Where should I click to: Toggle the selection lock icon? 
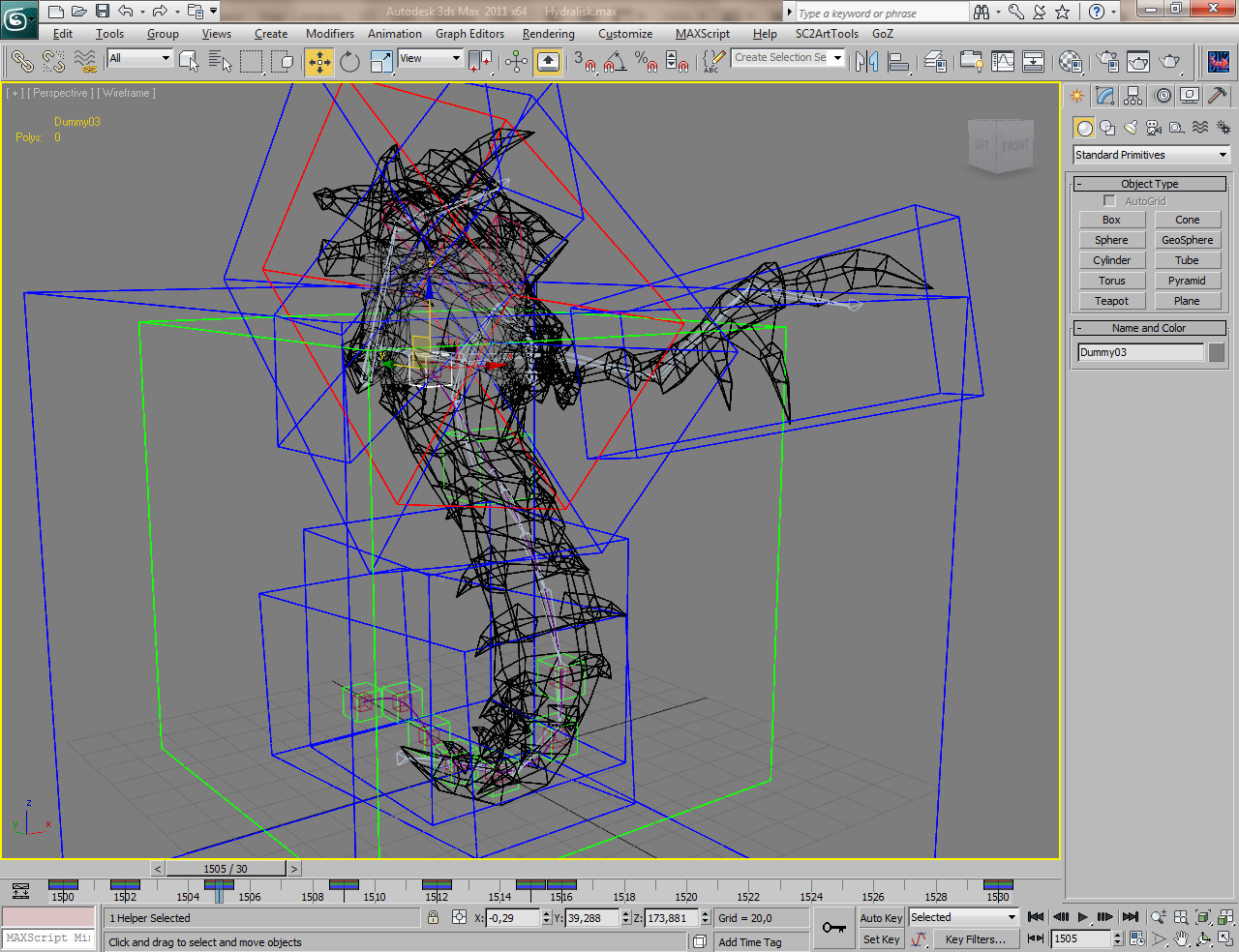(x=433, y=917)
